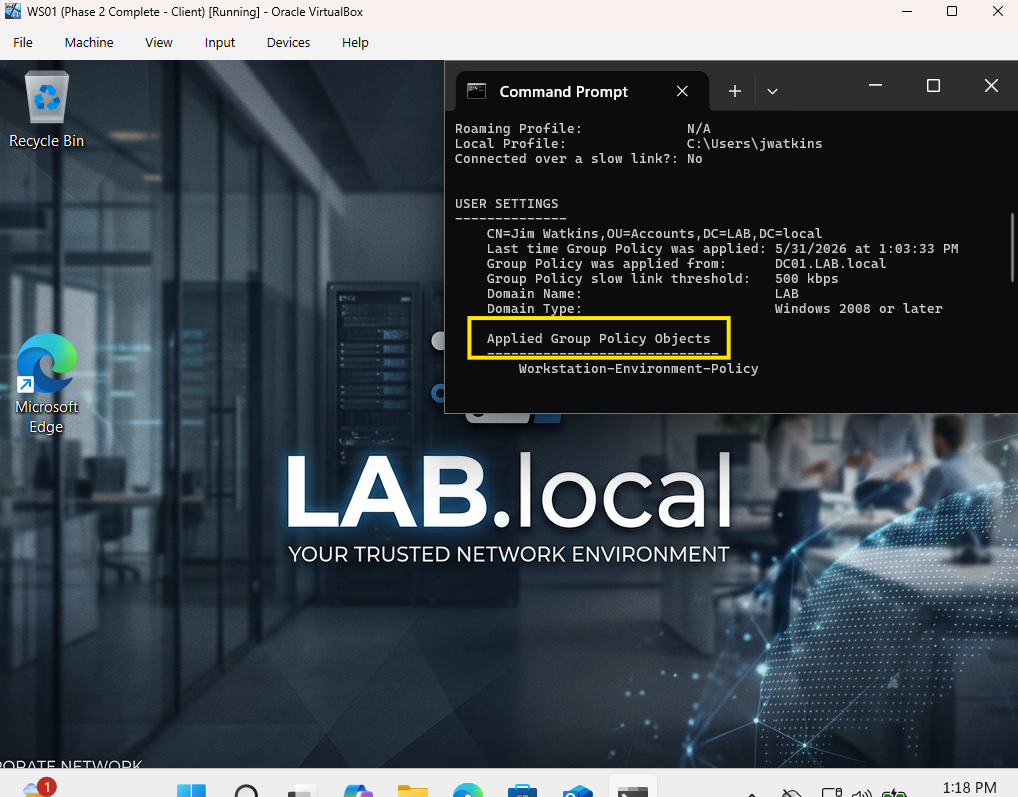Open File Explorer from the taskbar

coord(413,790)
